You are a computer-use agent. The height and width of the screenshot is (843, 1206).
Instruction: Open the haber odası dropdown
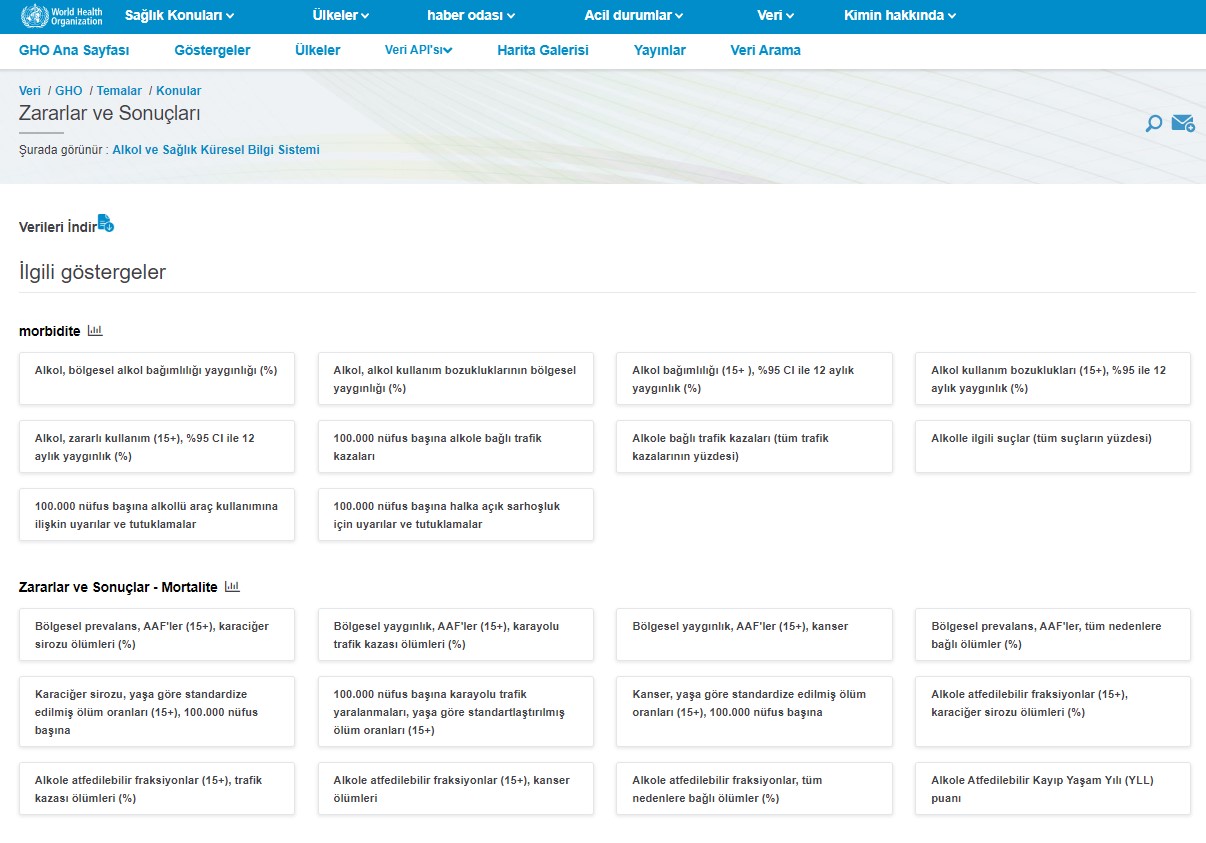coord(471,15)
